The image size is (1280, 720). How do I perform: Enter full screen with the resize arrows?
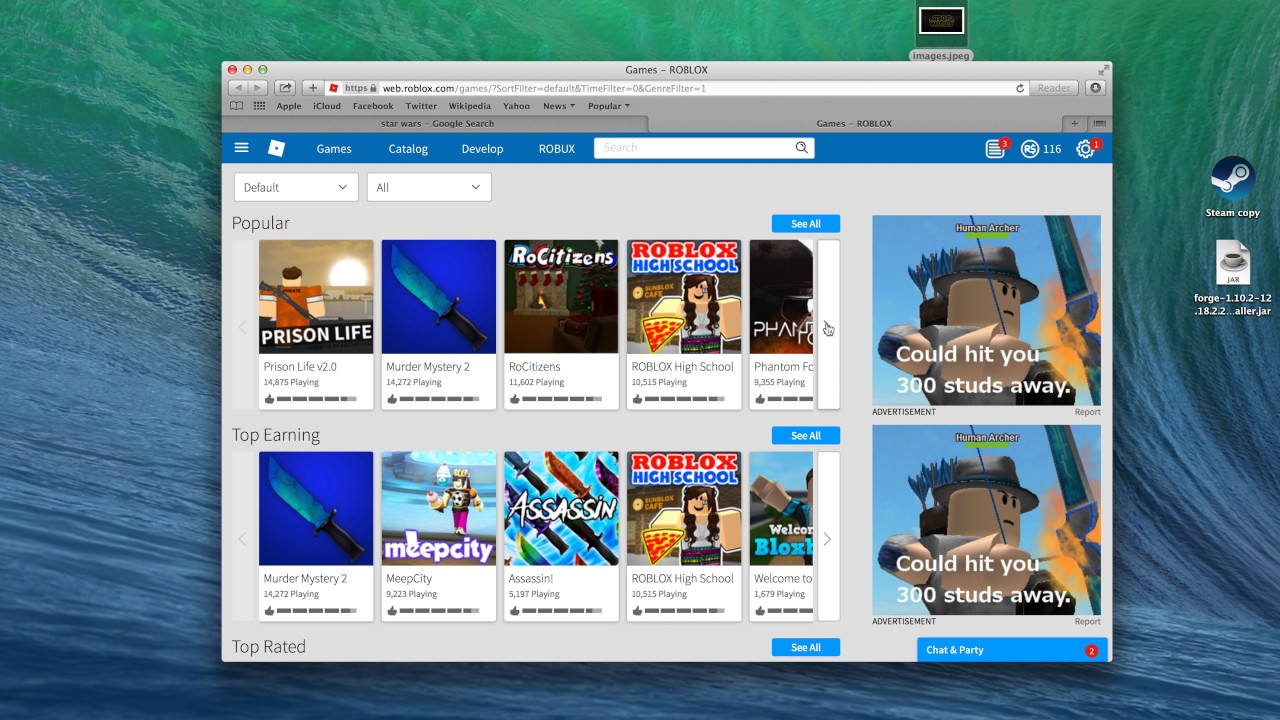click(x=1103, y=70)
